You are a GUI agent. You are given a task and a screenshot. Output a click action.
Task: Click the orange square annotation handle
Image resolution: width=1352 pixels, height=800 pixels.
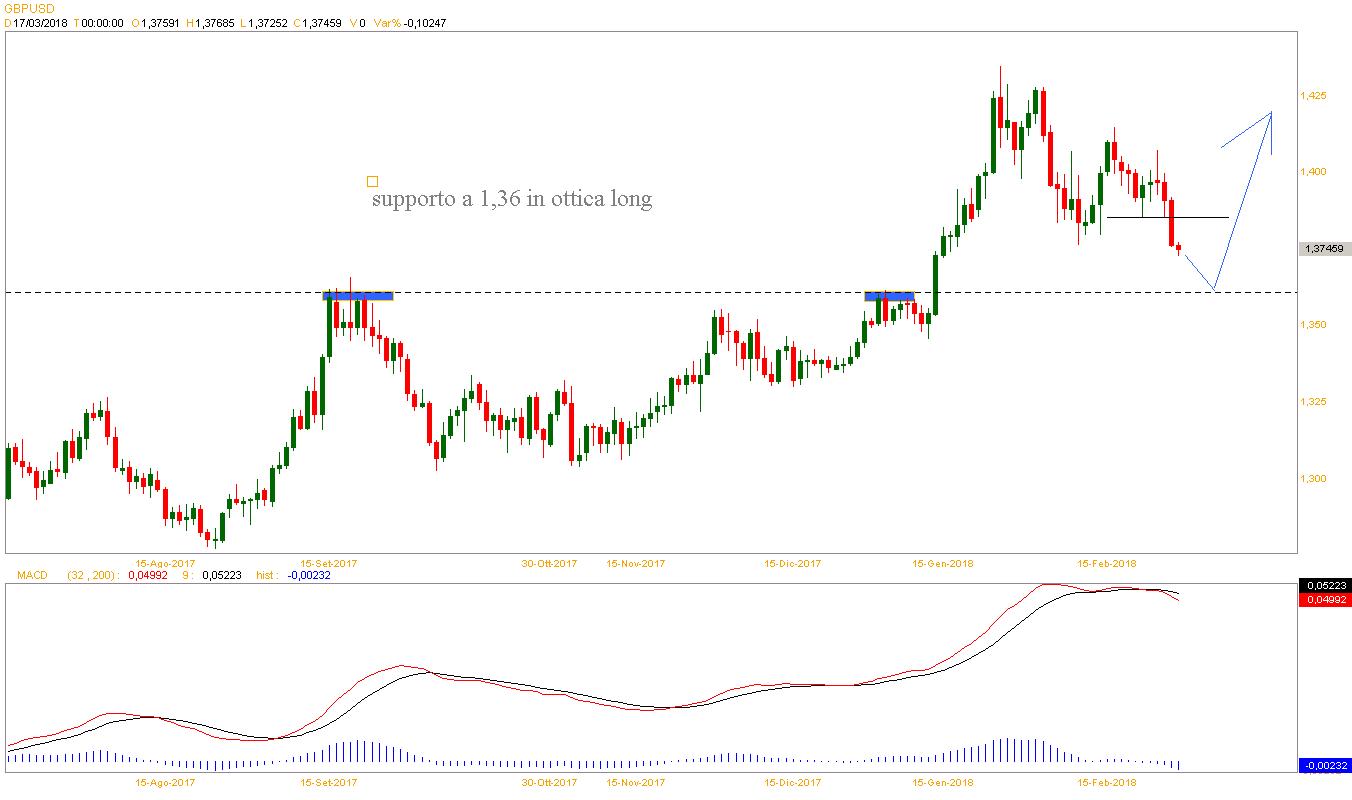372,181
